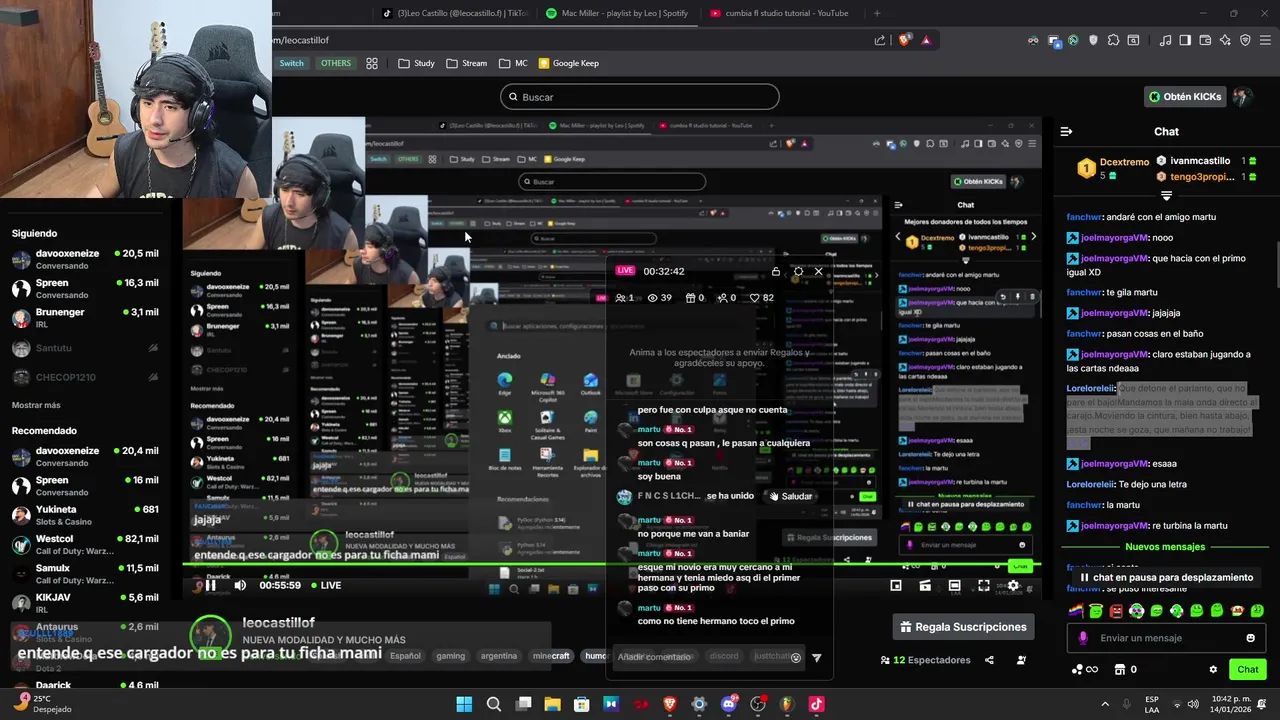Viewport: 1280px width, 720px height.
Task: Click the send arrow in the overlay comment box
Action: [x=816, y=657]
